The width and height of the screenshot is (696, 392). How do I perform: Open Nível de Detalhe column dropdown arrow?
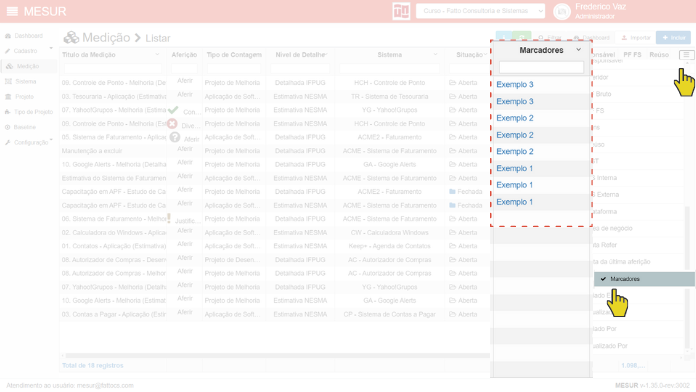[327, 55]
